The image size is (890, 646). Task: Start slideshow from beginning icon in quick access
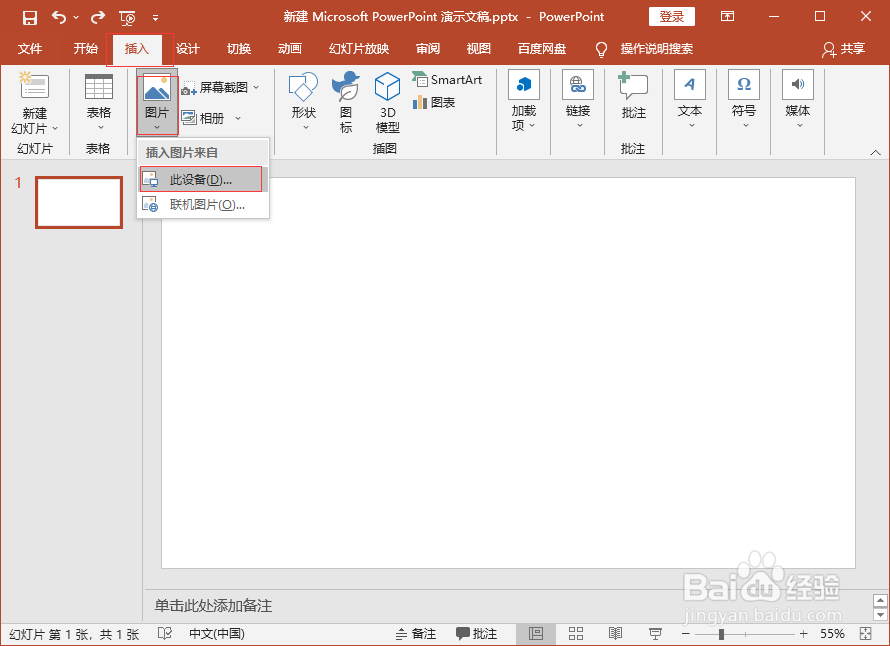pyautogui.click(x=128, y=18)
